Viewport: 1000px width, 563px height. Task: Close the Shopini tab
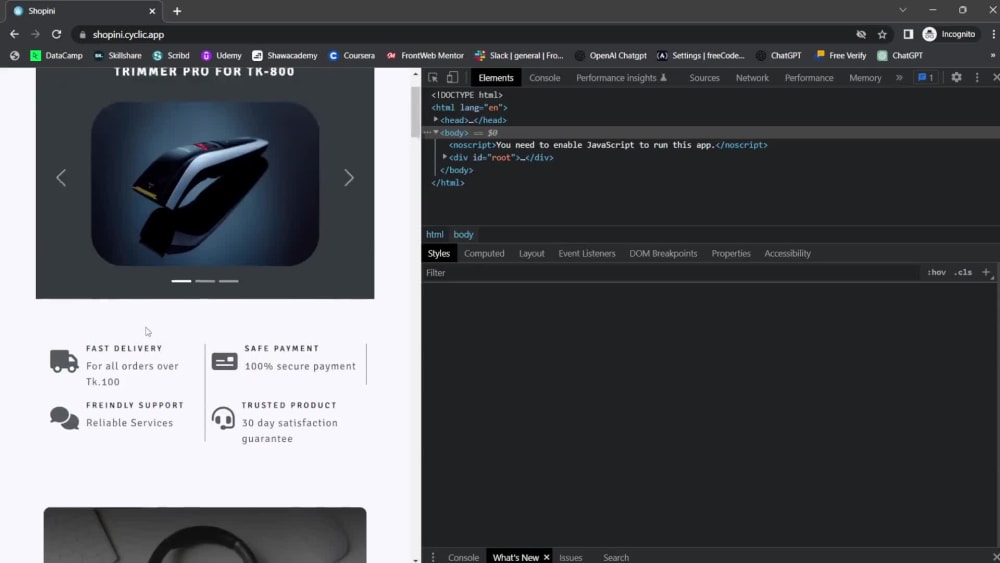click(152, 11)
